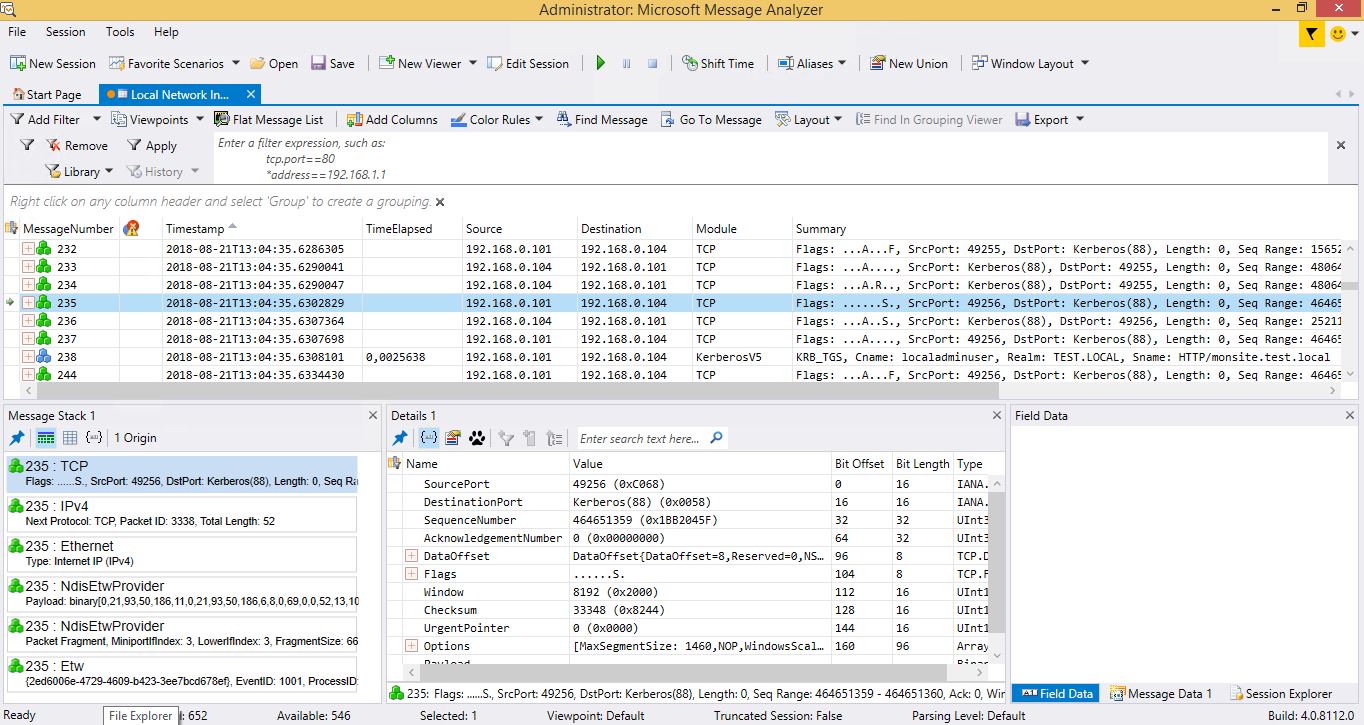Open the Session menu
1364x725 pixels.
pos(65,32)
